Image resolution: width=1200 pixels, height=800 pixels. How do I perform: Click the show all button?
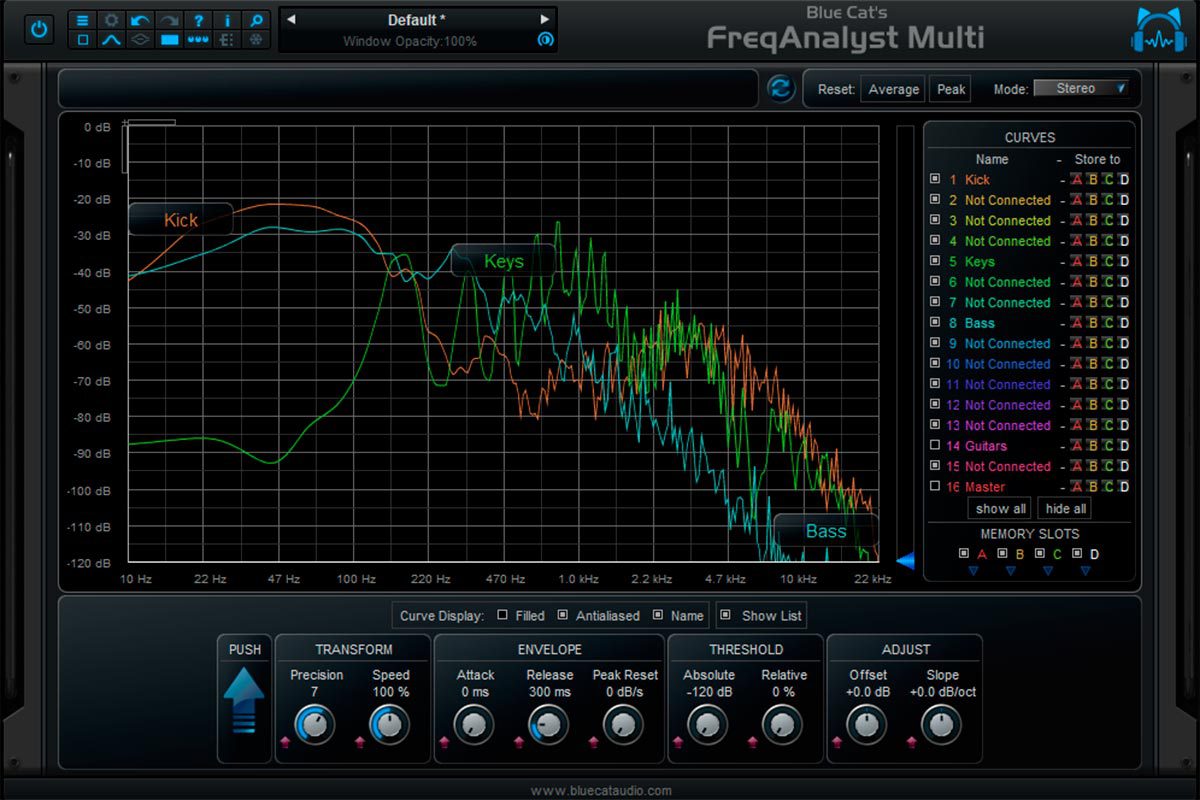1001,509
